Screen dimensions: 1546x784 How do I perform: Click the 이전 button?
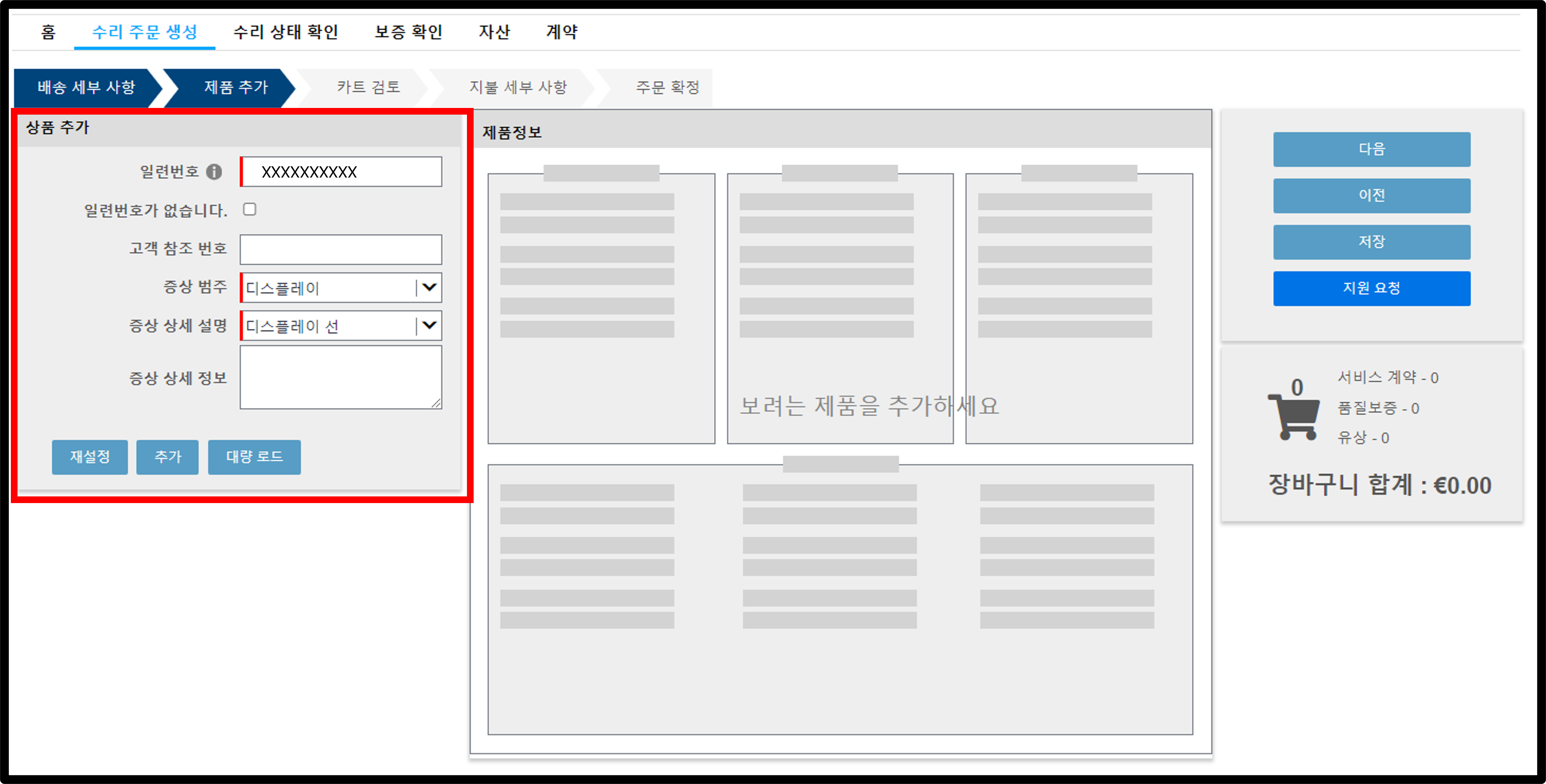[x=1372, y=195]
